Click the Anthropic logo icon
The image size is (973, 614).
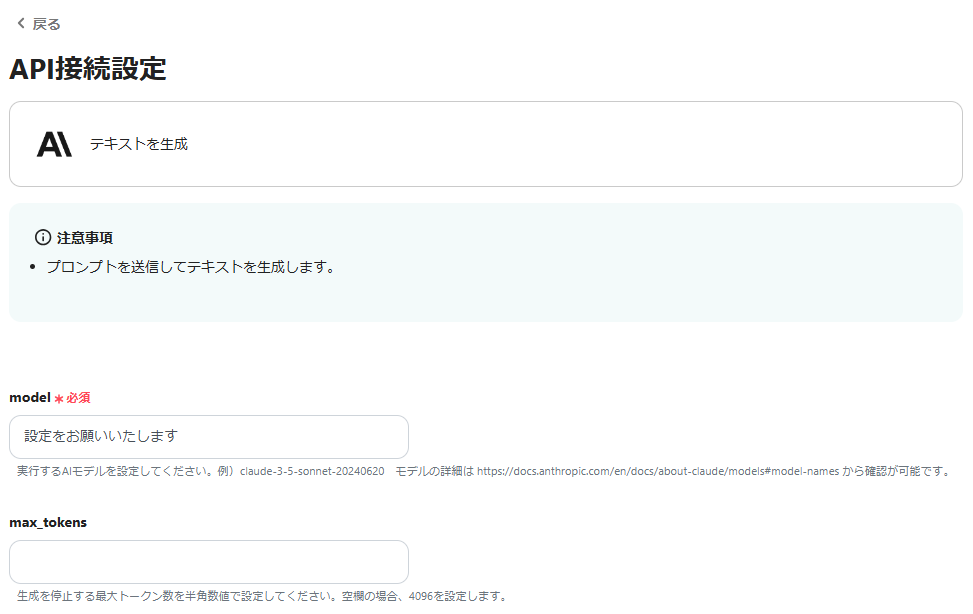point(55,143)
